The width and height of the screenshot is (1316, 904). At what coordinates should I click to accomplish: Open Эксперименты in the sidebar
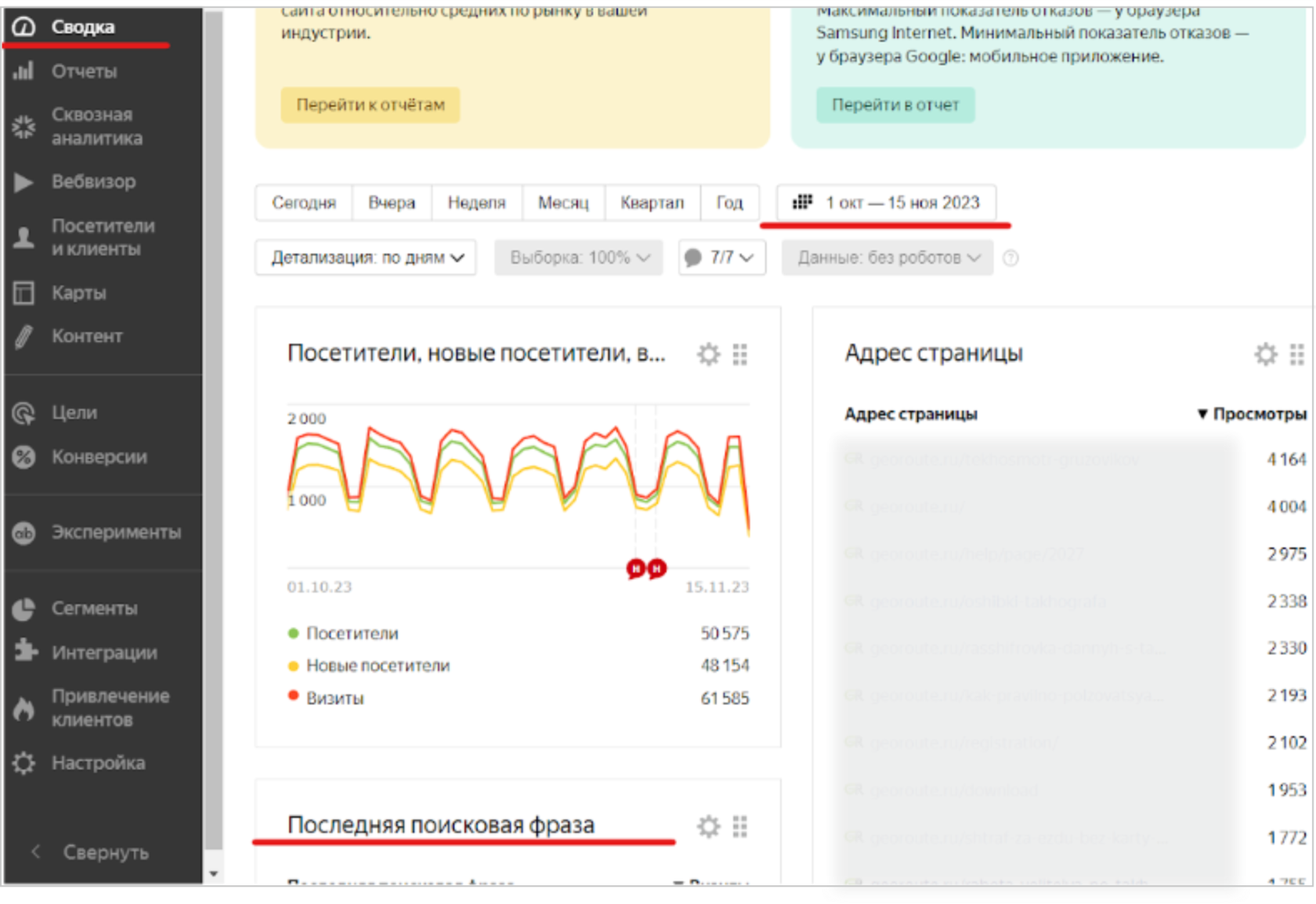(113, 532)
